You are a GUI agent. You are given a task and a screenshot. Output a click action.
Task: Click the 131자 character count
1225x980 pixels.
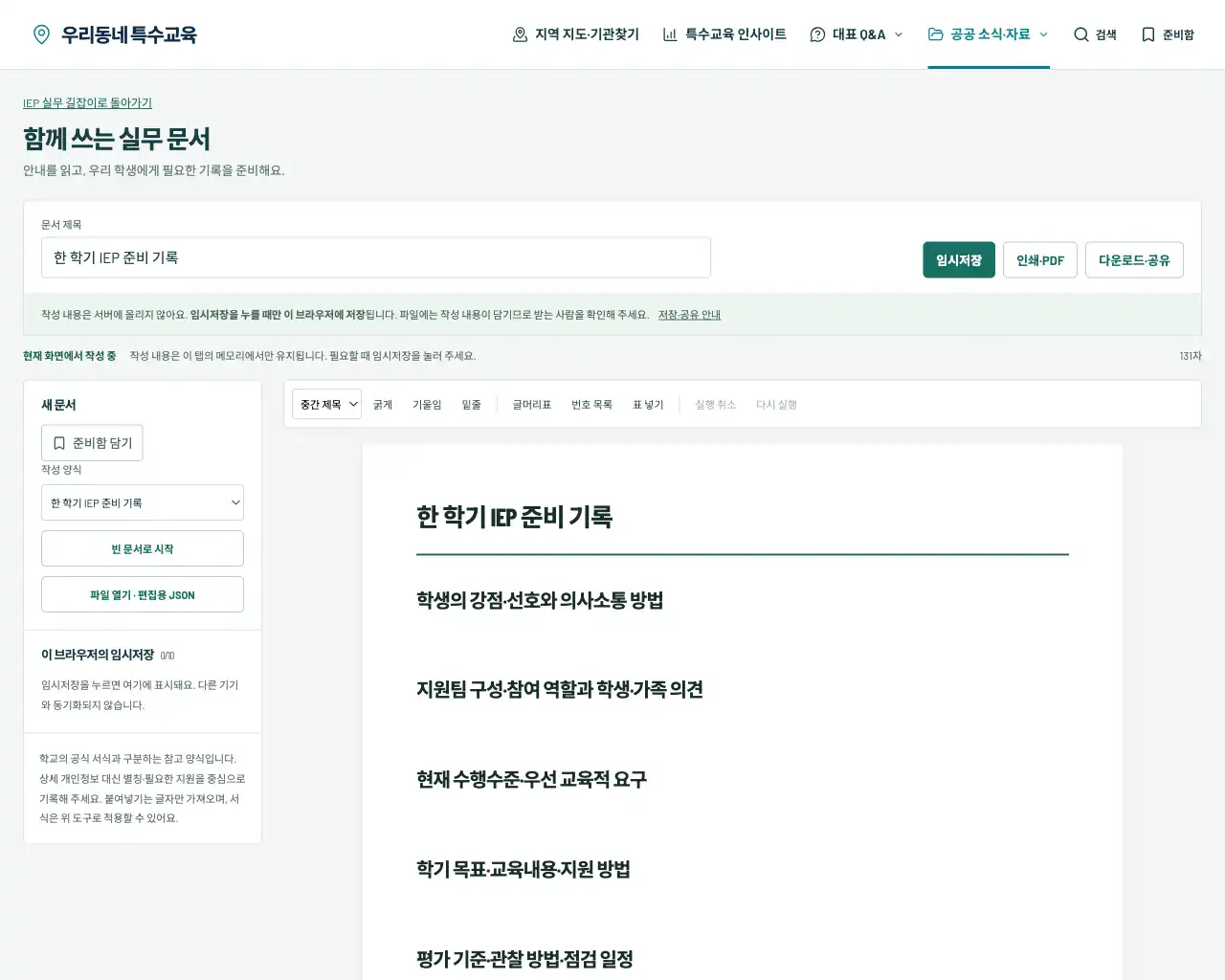coord(1191,356)
